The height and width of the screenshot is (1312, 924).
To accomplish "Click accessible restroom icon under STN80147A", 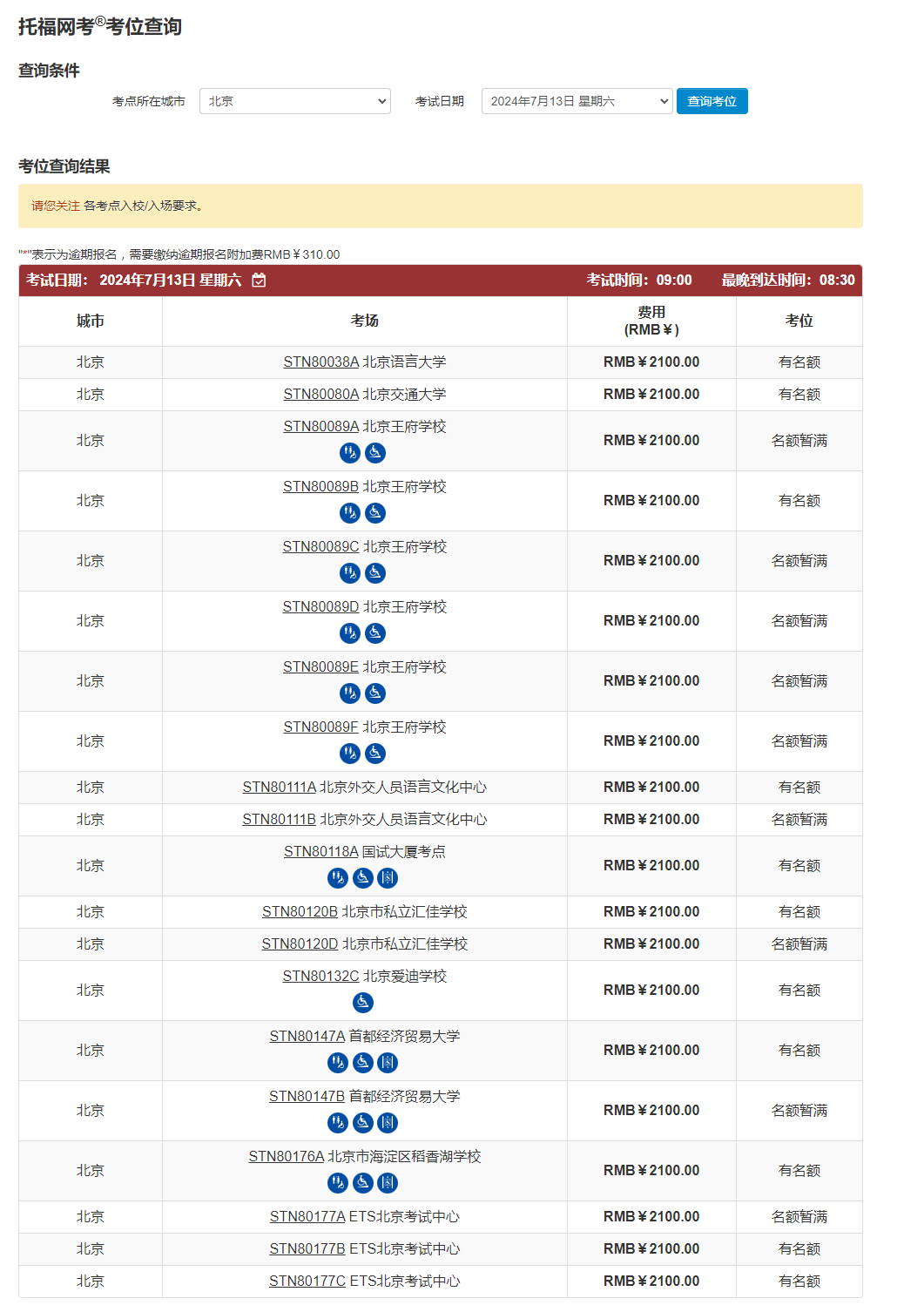I will click(338, 1063).
